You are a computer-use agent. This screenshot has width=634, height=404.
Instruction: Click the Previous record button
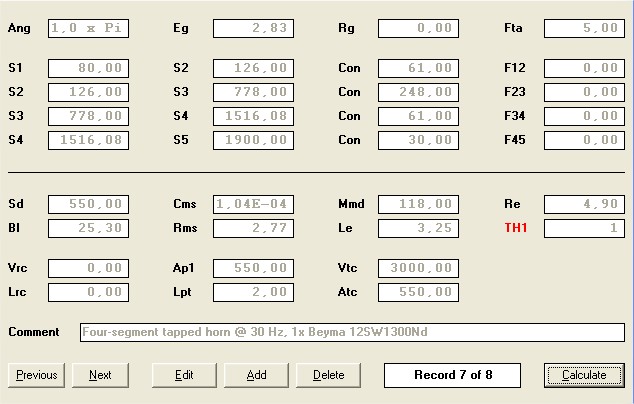[x=36, y=375]
